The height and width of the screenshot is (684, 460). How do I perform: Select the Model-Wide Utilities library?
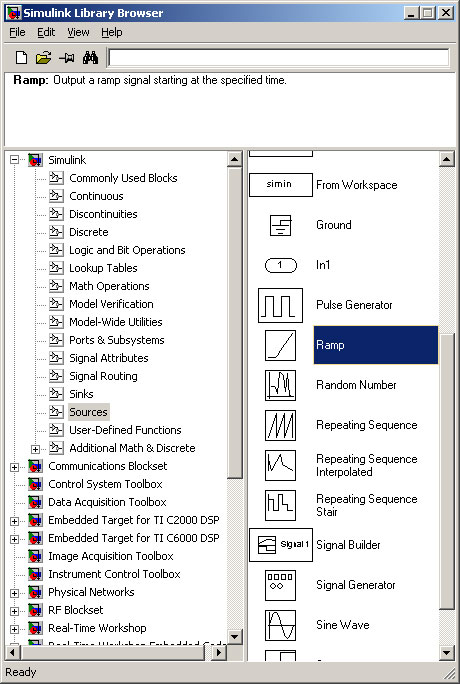116,322
